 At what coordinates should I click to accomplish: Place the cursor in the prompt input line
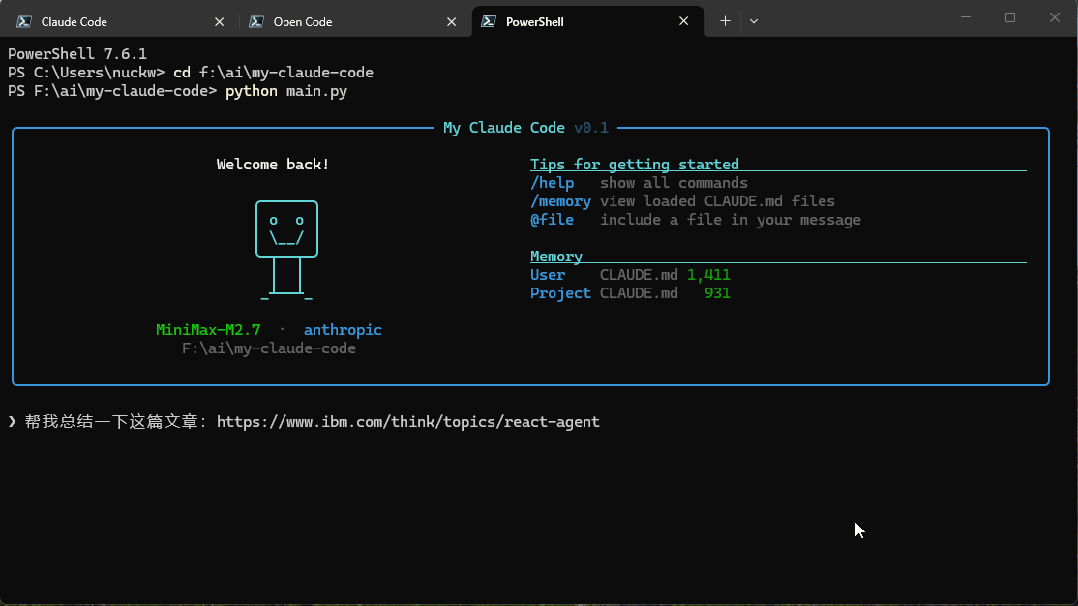[620, 422]
